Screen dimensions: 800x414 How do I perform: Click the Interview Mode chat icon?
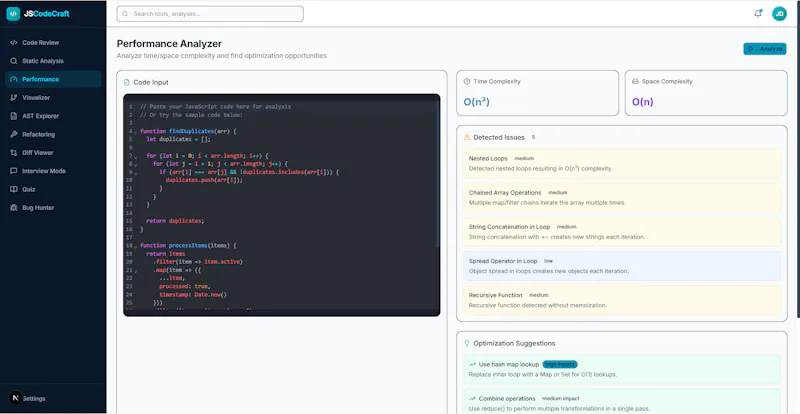pos(14,171)
